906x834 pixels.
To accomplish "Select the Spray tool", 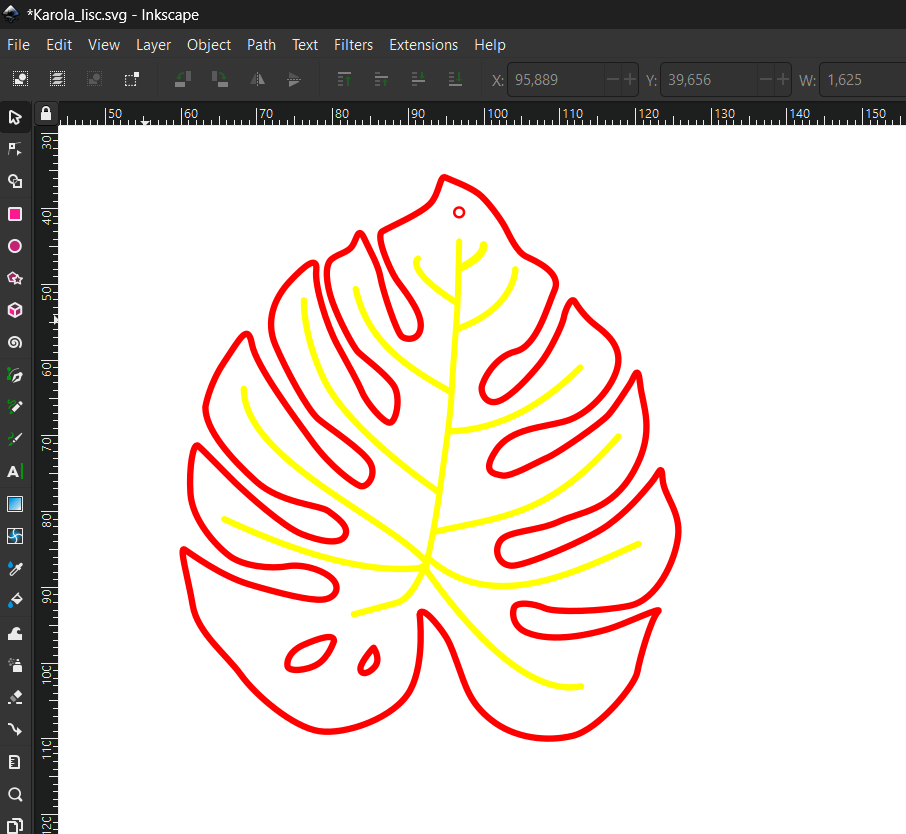I will (15, 665).
